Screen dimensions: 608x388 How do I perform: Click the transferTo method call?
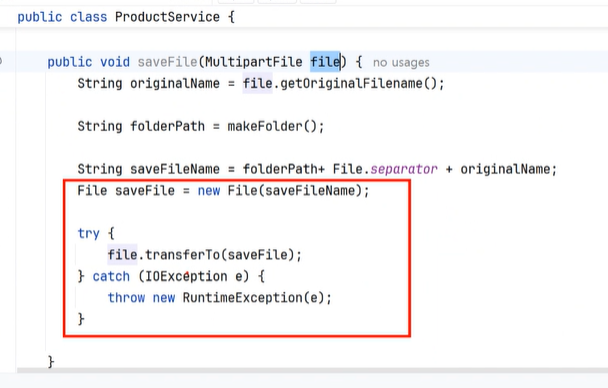click(x=182, y=255)
